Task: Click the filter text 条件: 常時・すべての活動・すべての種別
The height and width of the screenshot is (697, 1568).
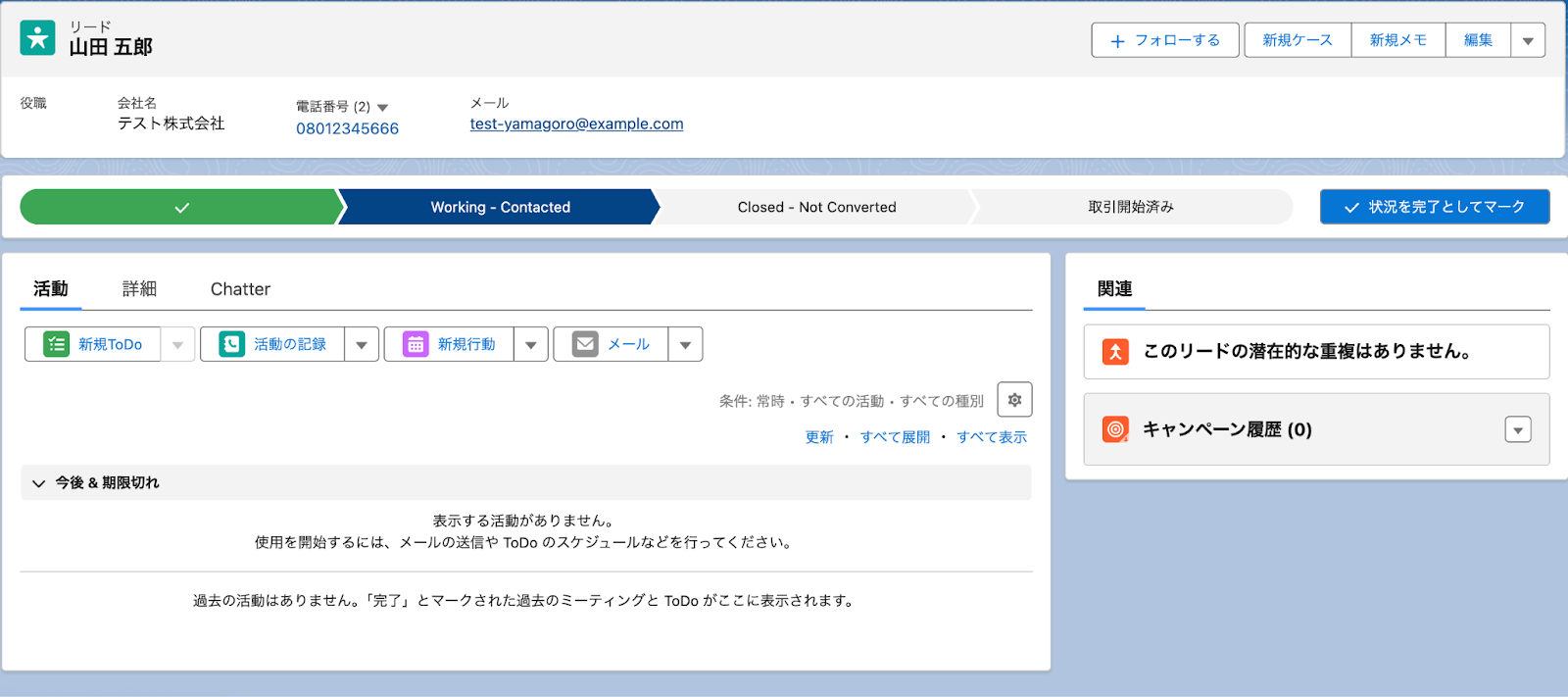Action: 852,401
